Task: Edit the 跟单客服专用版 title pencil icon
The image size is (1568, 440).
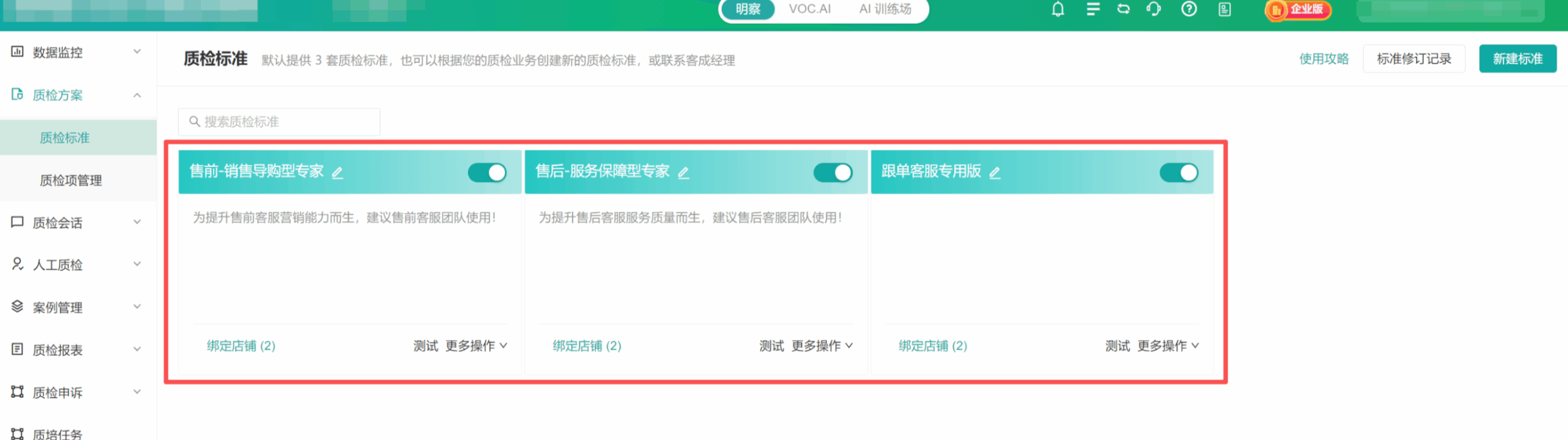Action: tap(995, 173)
